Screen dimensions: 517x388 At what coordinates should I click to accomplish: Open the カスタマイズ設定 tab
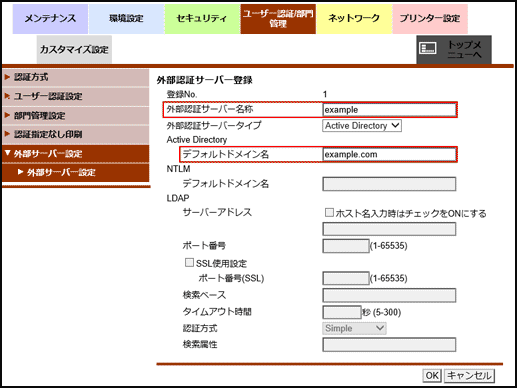(74, 50)
